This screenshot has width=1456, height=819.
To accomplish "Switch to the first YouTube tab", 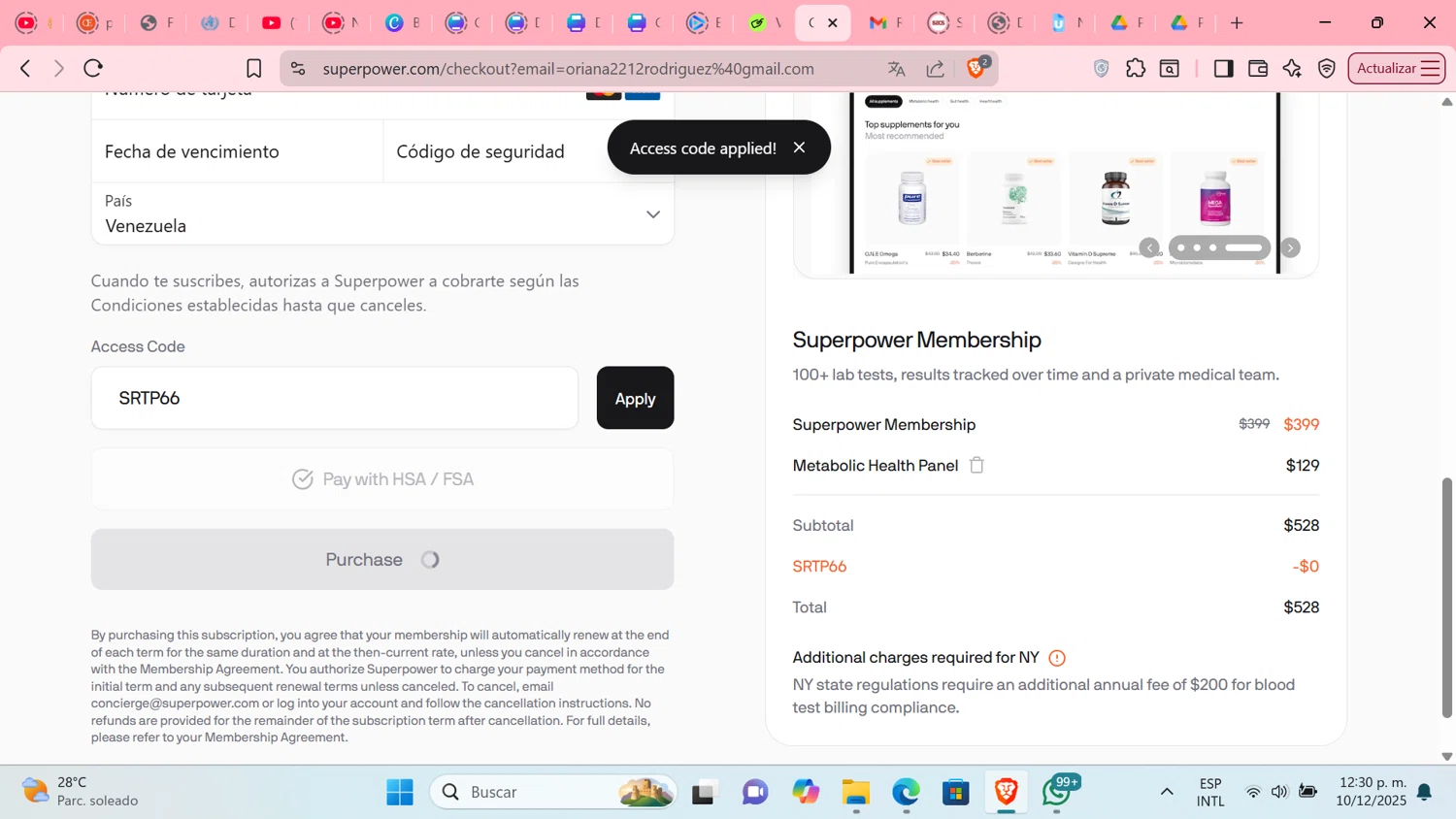I will click(x=35, y=22).
